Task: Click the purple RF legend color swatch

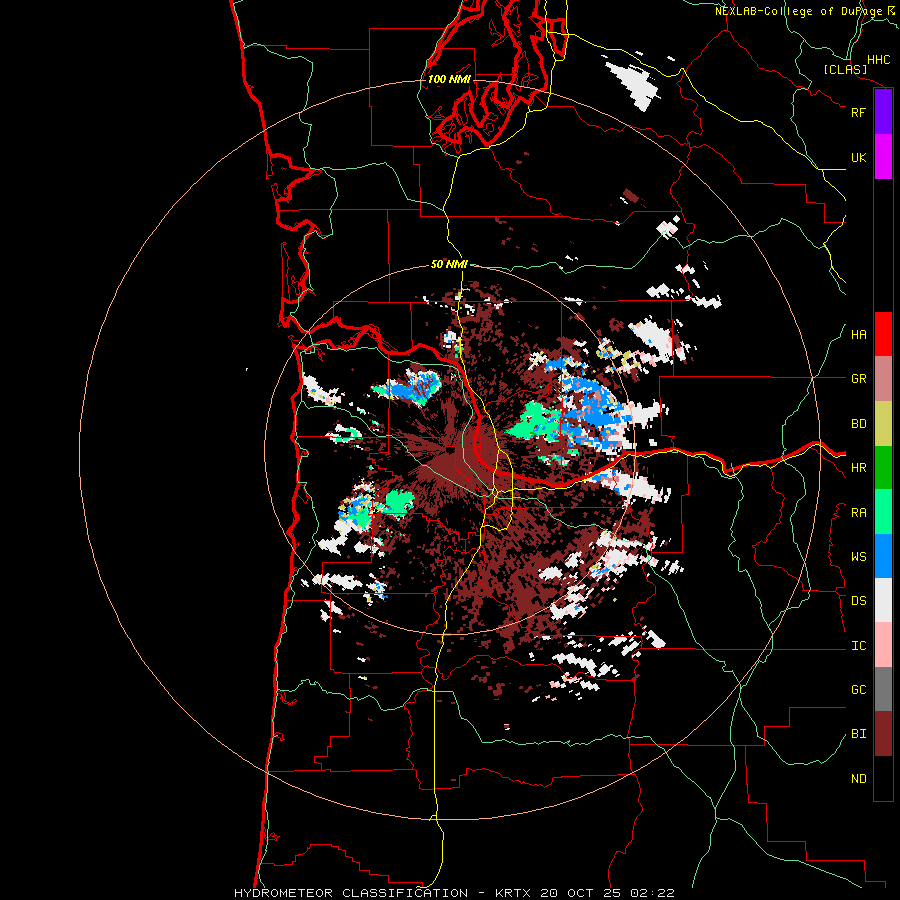Action: click(x=883, y=112)
